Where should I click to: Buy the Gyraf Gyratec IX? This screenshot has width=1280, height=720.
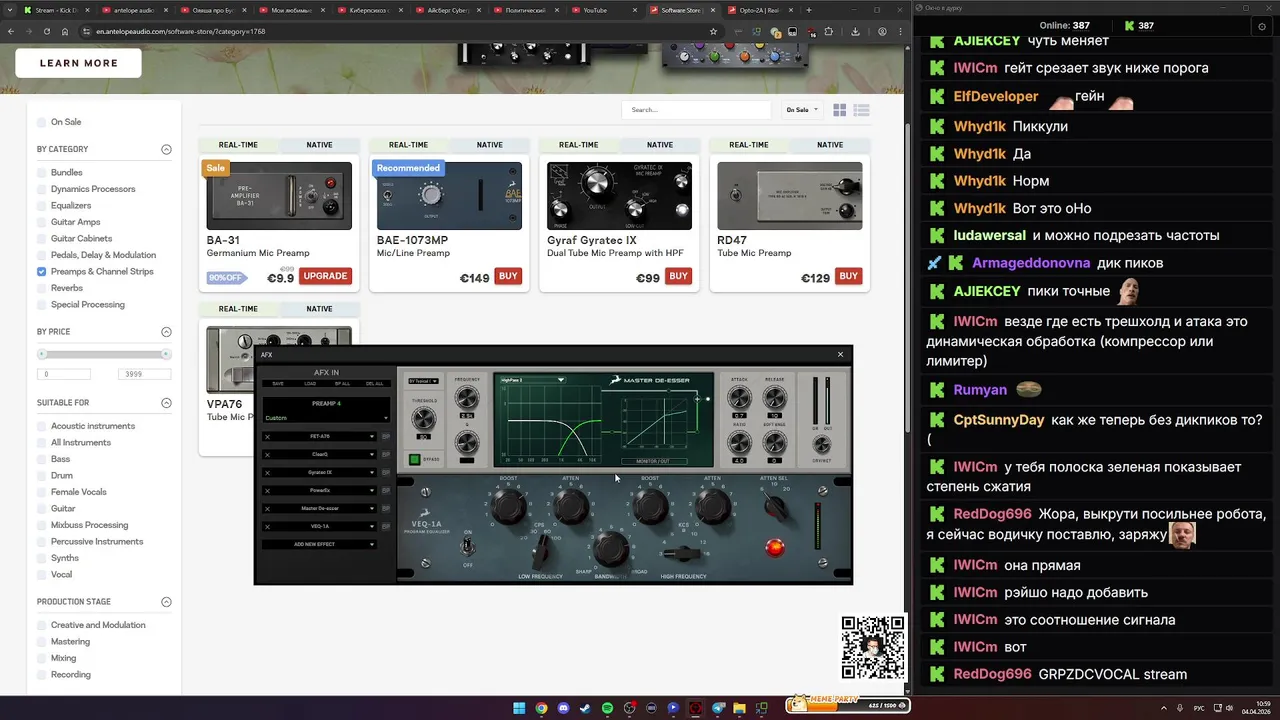[678, 276]
